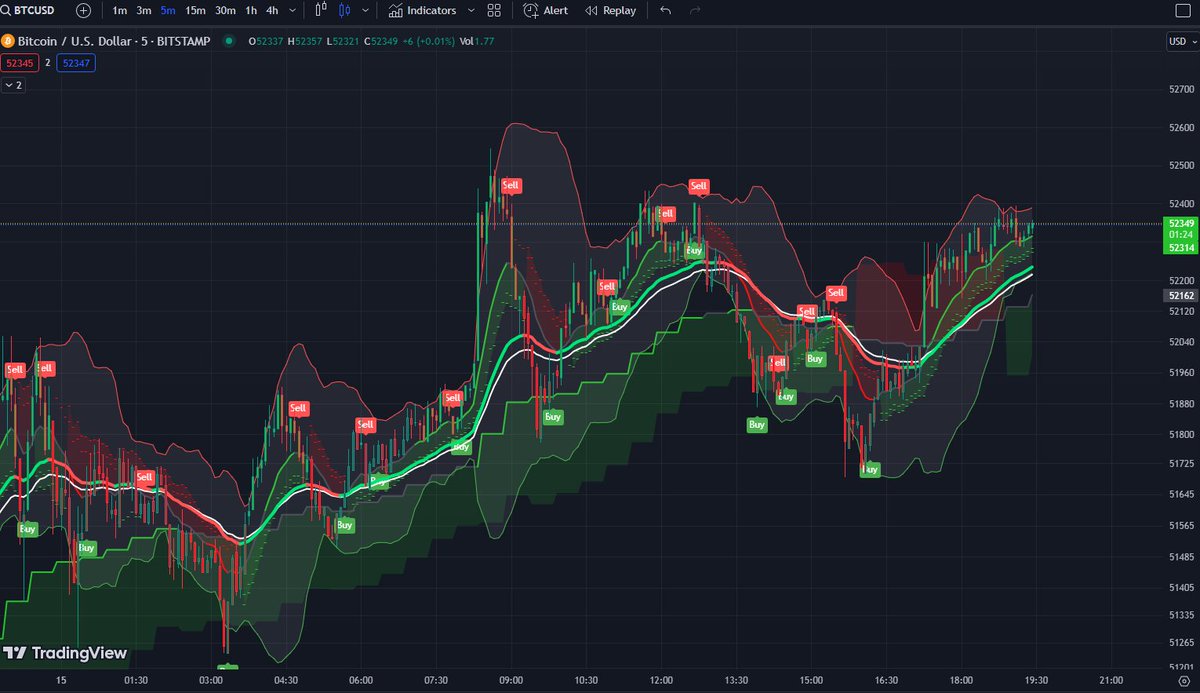Click the 21:00 time axis label
Viewport: 1200px width, 693px height.
[x=1110, y=681]
